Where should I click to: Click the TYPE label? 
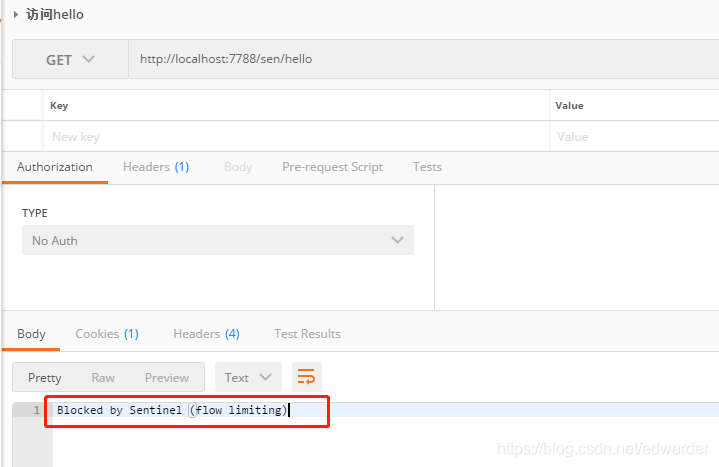coord(35,213)
